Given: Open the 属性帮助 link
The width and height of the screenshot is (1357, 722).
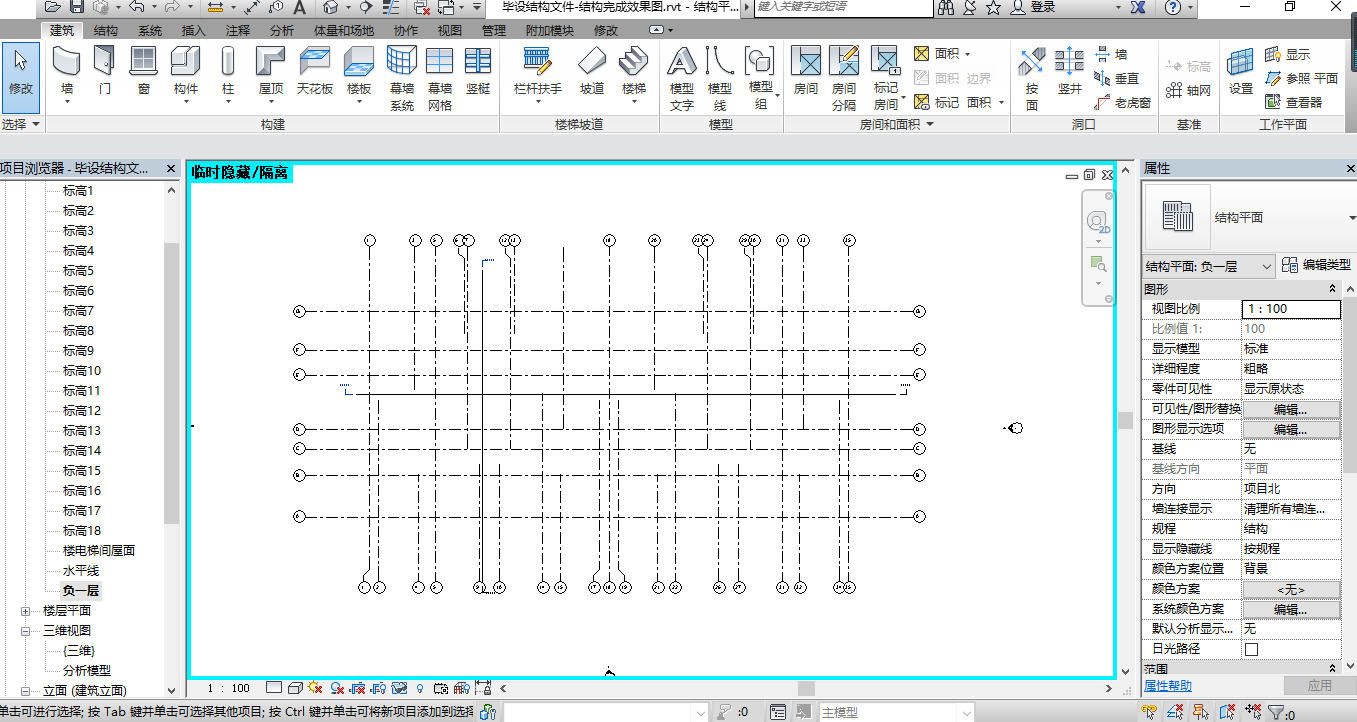Looking at the screenshot, I should click(1168, 686).
